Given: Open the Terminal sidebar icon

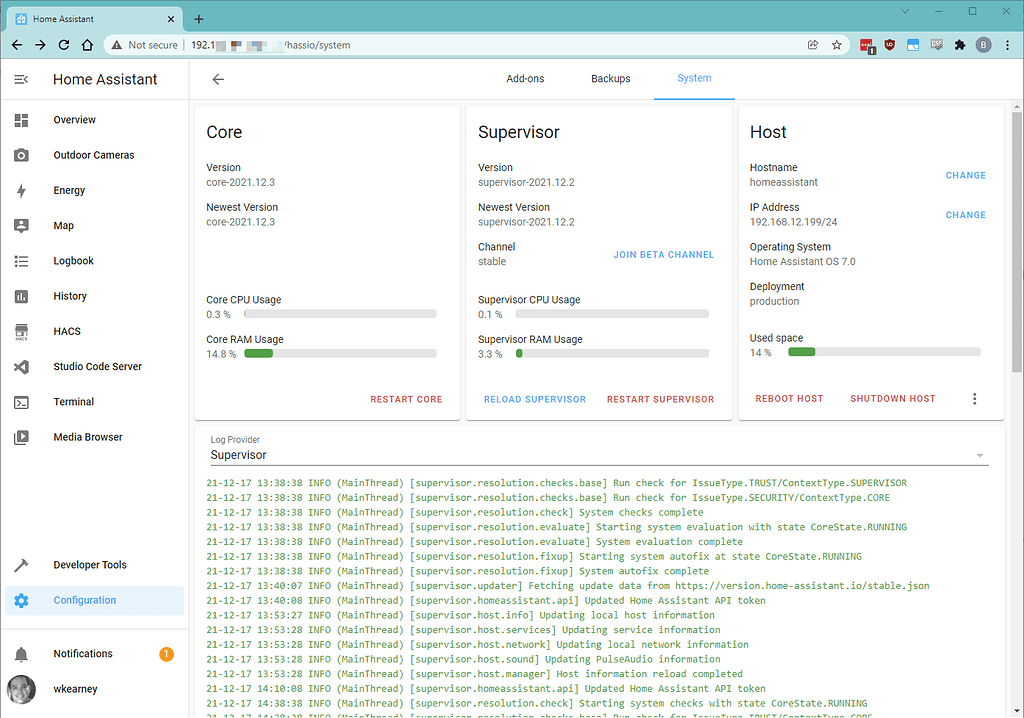Looking at the screenshot, I should (21, 402).
